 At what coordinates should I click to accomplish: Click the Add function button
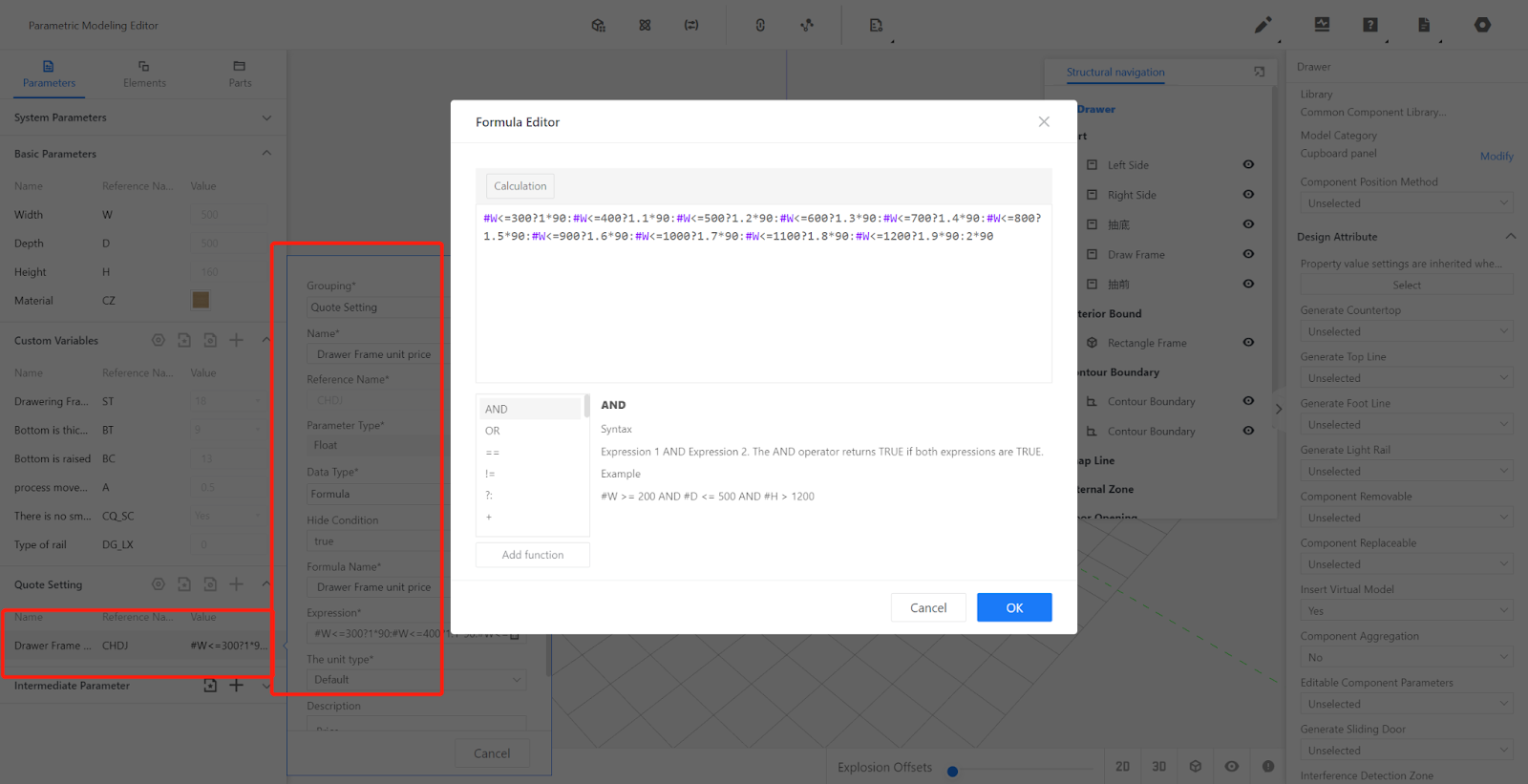tap(533, 555)
